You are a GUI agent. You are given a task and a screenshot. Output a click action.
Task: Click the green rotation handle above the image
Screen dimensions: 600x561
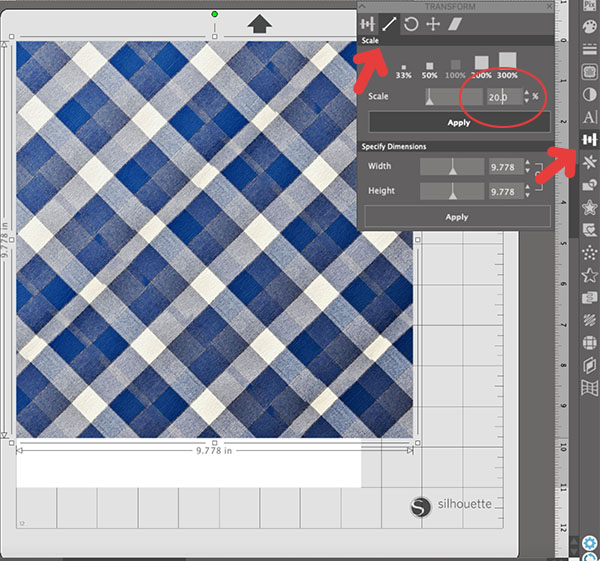pos(215,14)
